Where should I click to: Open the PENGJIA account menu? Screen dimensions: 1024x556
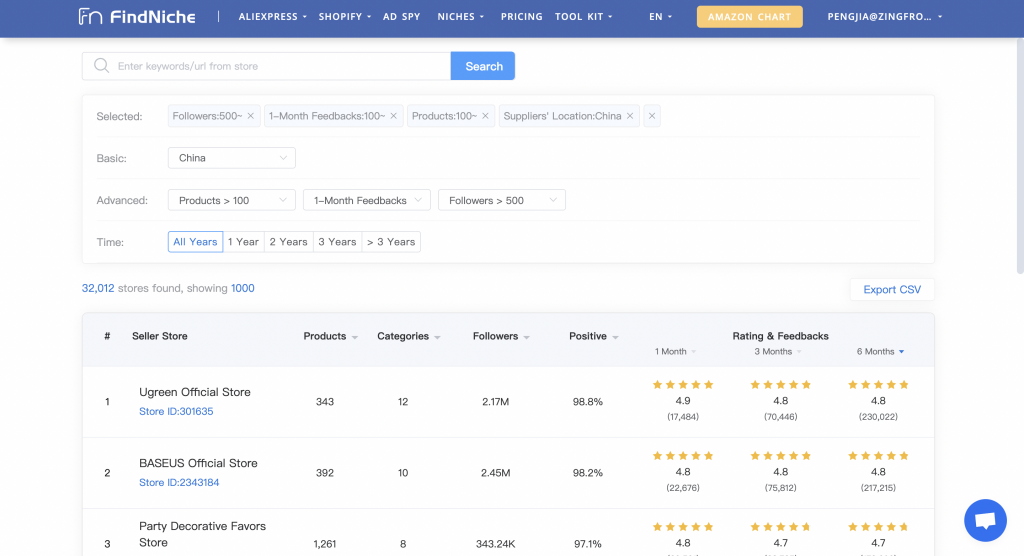[x=885, y=16]
